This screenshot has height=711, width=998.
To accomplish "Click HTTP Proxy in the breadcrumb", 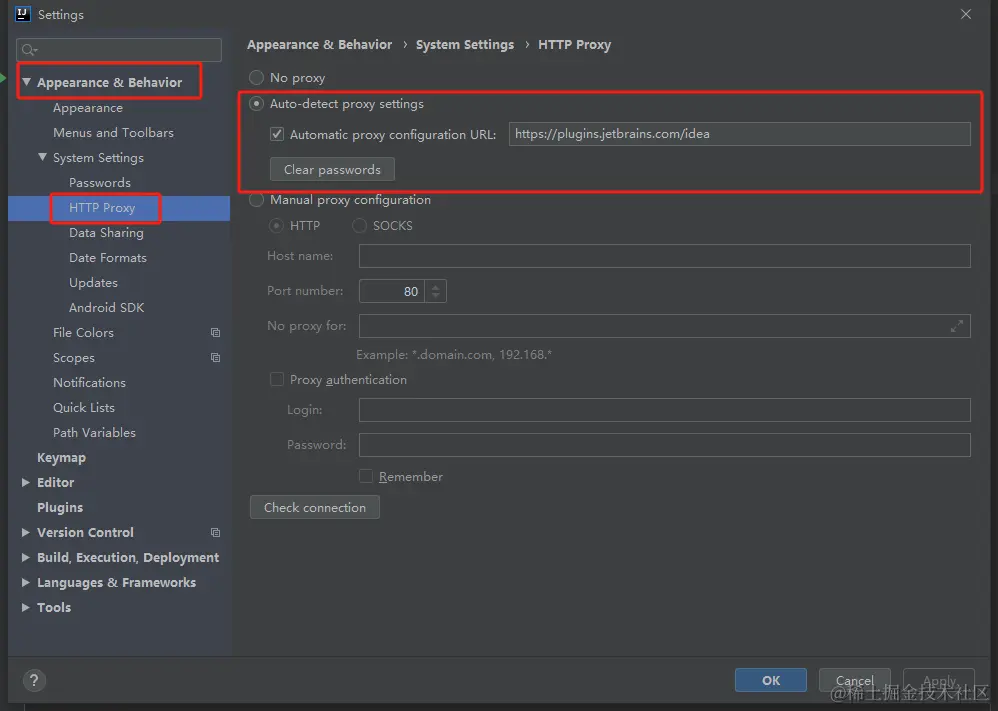I will (574, 45).
